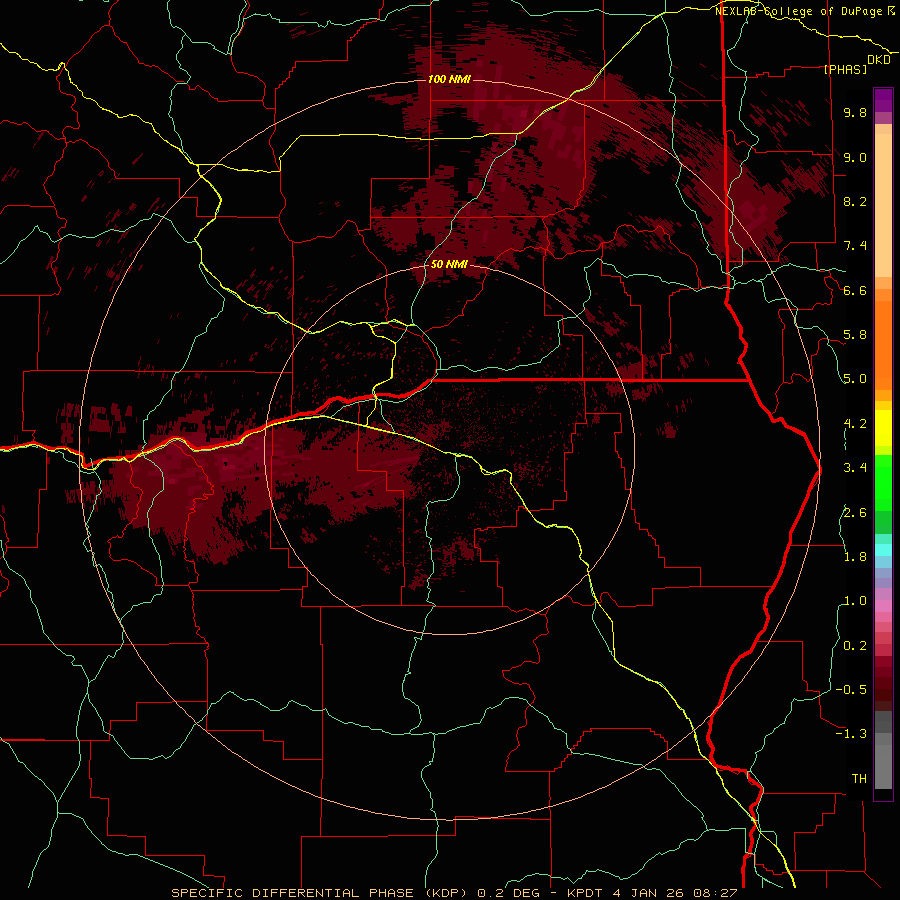Image resolution: width=900 pixels, height=900 pixels.
Task: Click the 0.2 value on the scale
Action: tap(855, 646)
